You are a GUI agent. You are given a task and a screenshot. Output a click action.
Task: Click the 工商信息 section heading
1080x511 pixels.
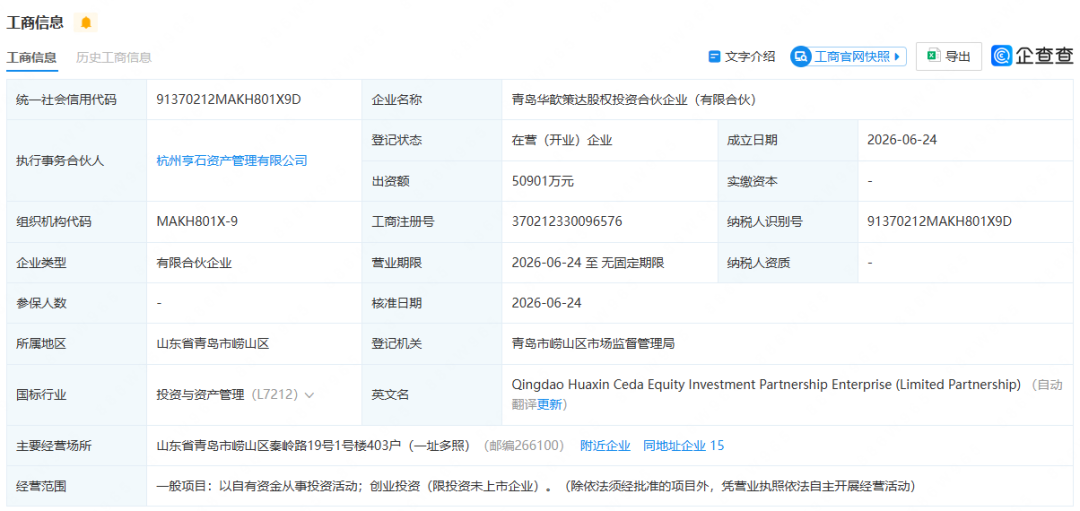(x=35, y=23)
